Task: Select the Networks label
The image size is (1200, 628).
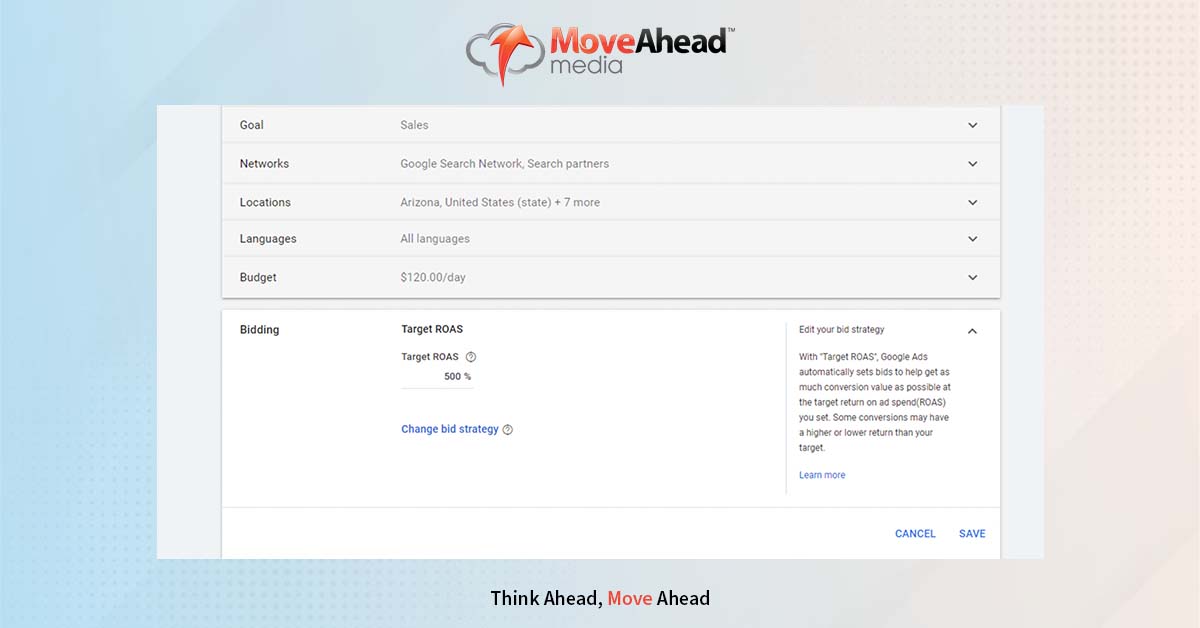Action: click(264, 163)
